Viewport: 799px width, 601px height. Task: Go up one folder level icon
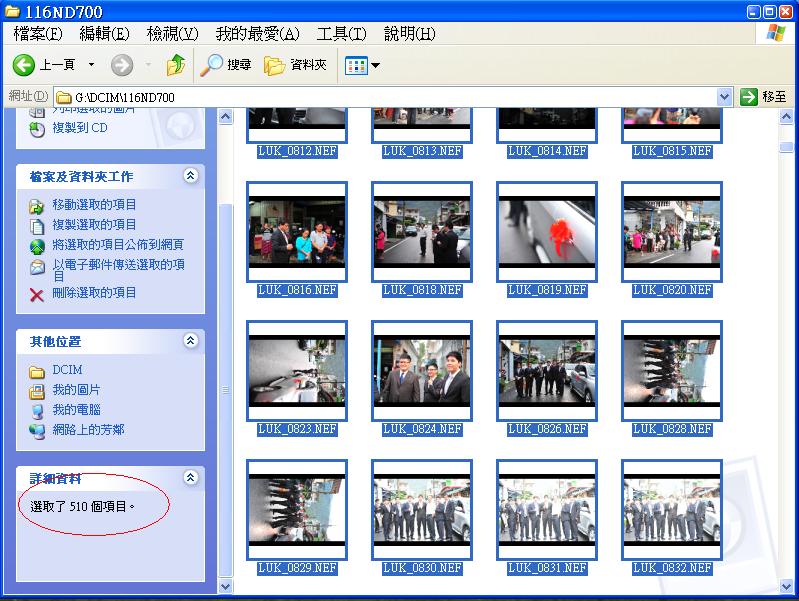(x=176, y=65)
